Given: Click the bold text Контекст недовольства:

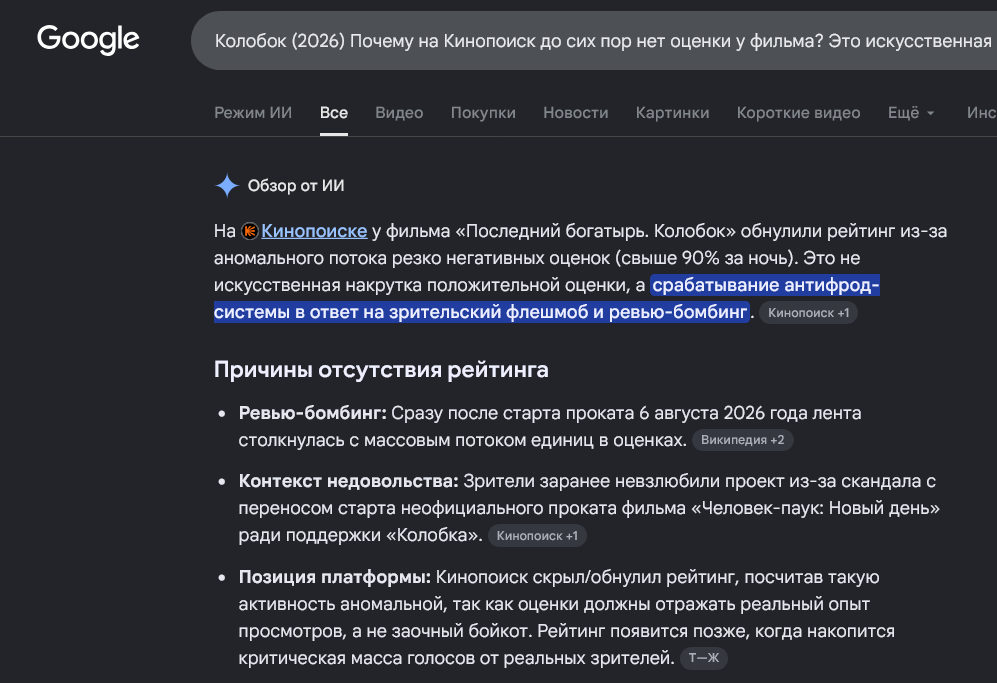Looking at the screenshot, I should click(x=348, y=481).
